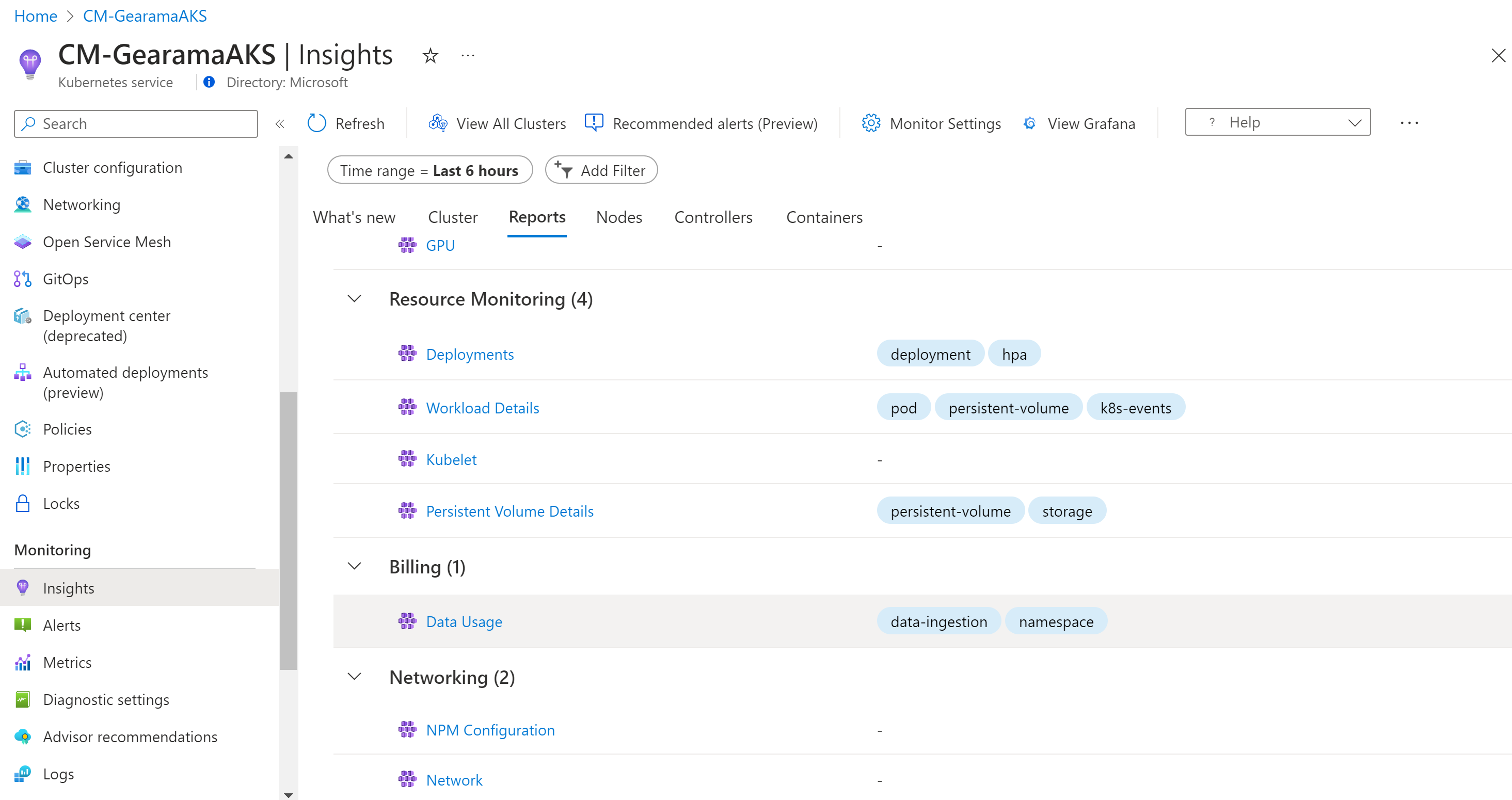Click the Metrics chart icon
Viewport: 1512px width, 800px height.
tap(22, 663)
